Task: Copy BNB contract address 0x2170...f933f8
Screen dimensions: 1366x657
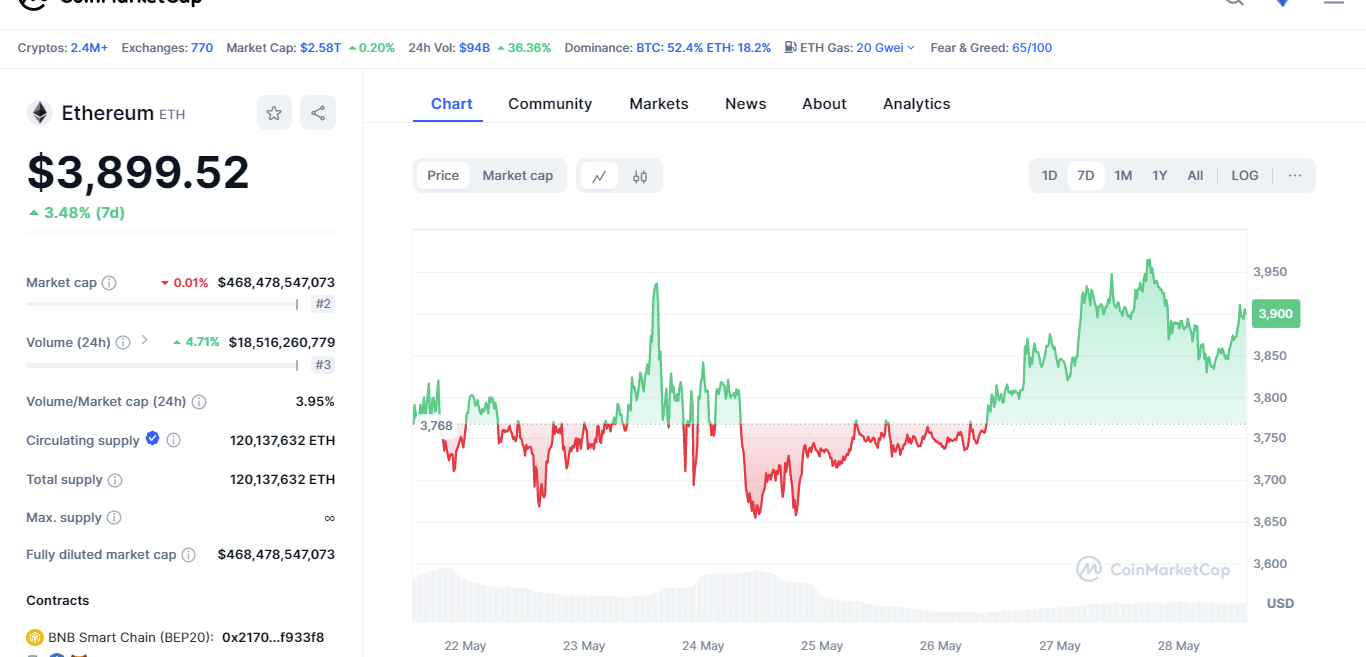Action: point(273,637)
